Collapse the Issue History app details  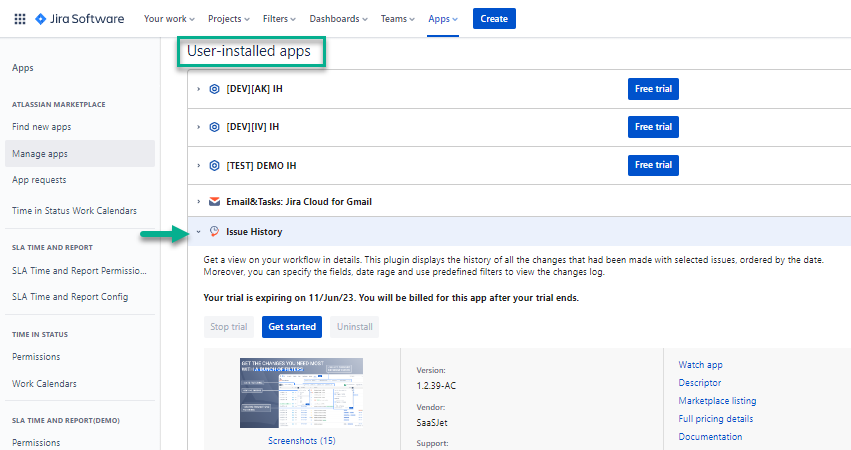pyautogui.click(x=199, y=232)
